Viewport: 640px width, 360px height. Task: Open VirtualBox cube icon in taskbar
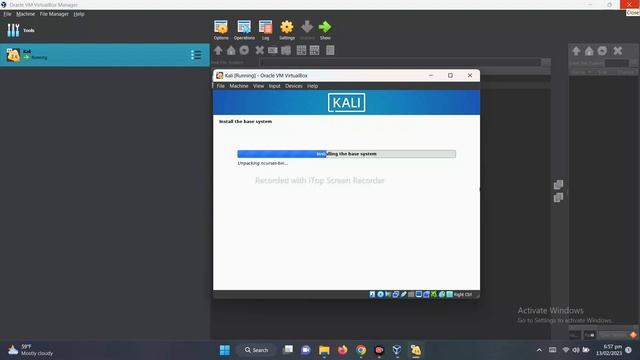397,350
